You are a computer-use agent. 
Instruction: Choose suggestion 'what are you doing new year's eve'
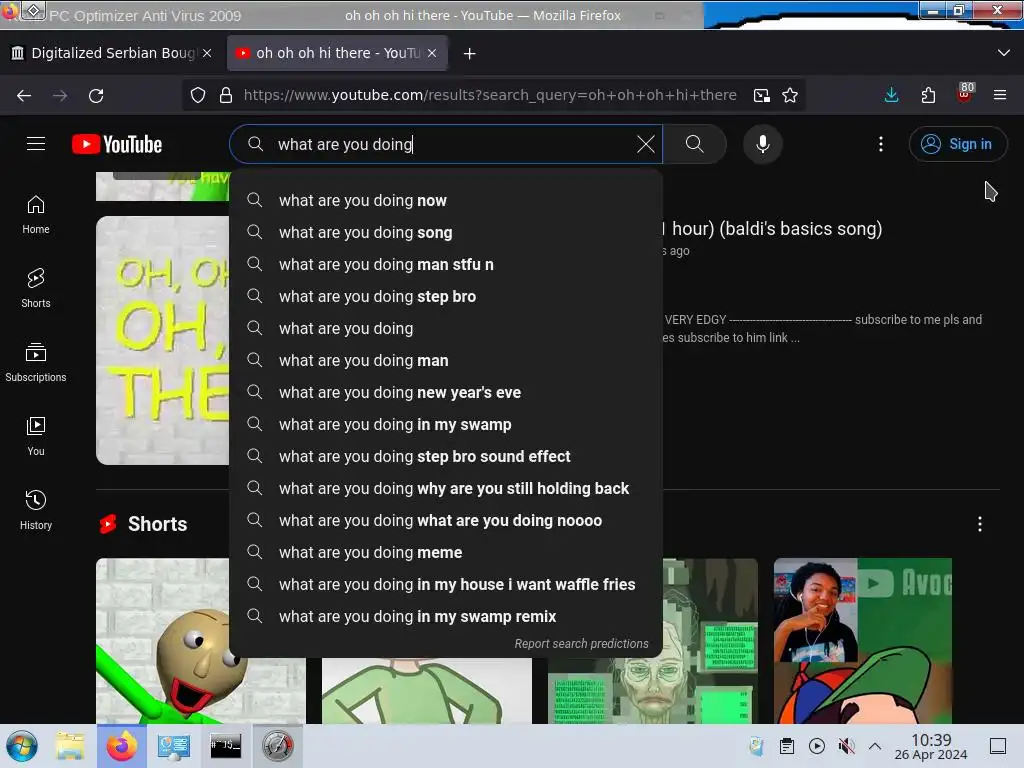click(x=445, y=392)
